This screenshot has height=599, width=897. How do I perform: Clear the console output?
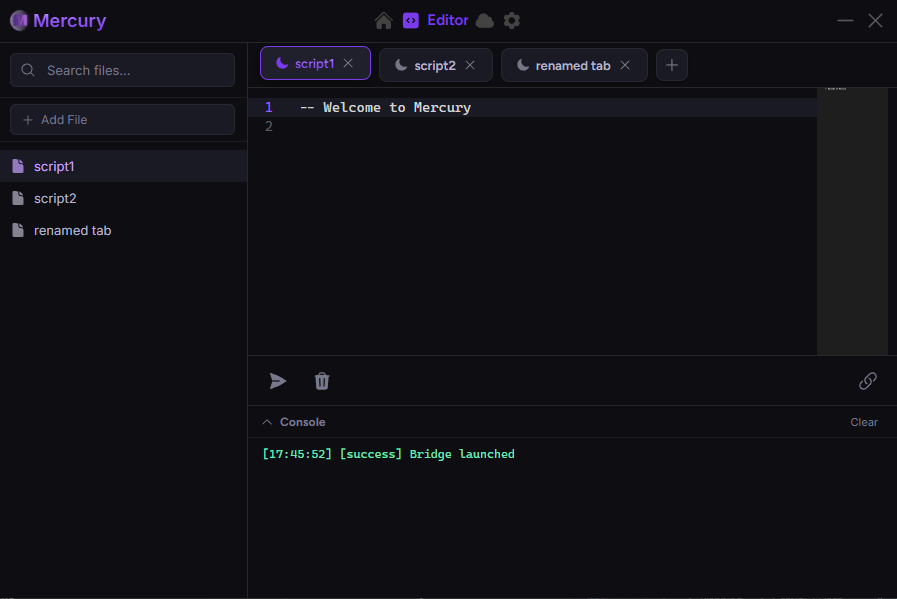coord(863,422)
